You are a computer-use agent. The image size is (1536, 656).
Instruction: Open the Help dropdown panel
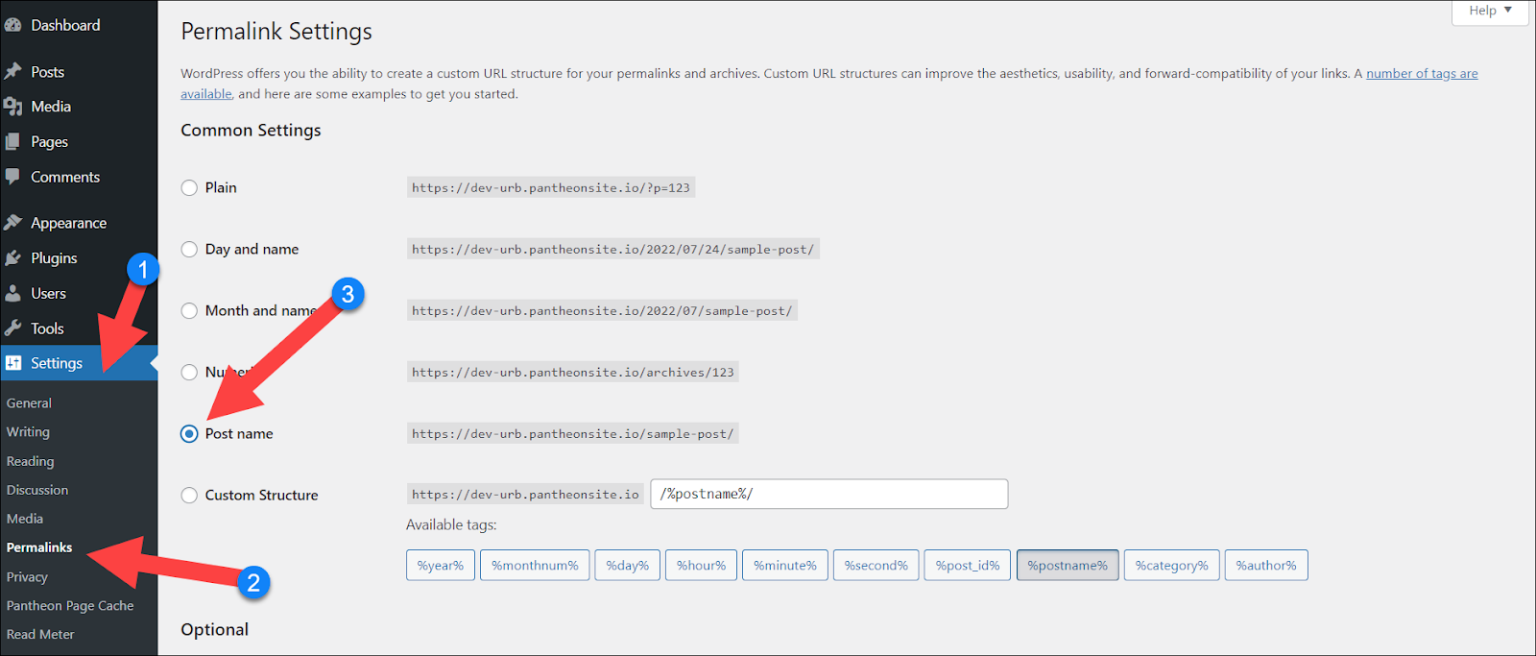1488,11
